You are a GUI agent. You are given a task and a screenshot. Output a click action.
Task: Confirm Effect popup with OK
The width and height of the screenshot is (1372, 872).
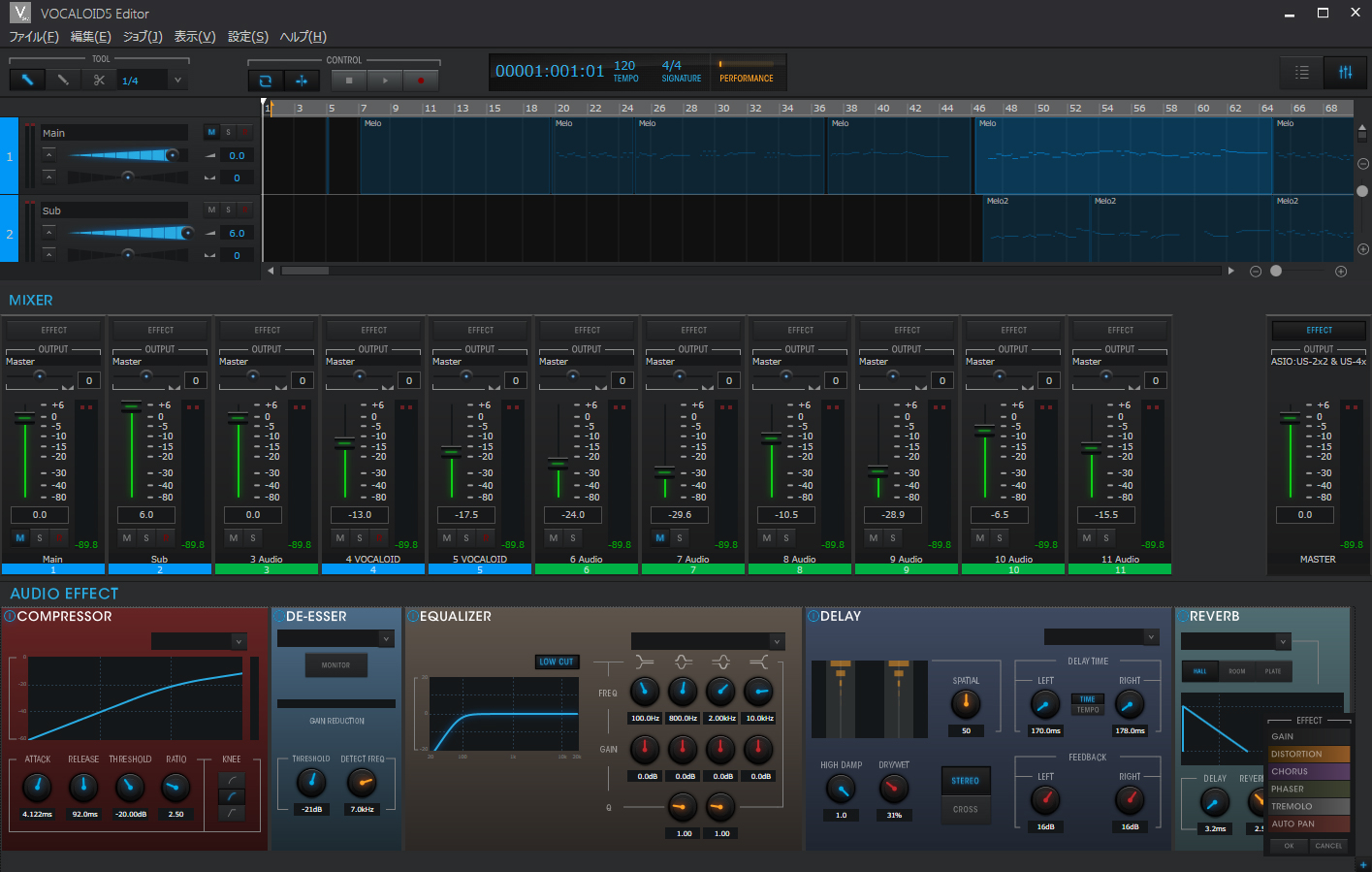tap(1289, 846)
